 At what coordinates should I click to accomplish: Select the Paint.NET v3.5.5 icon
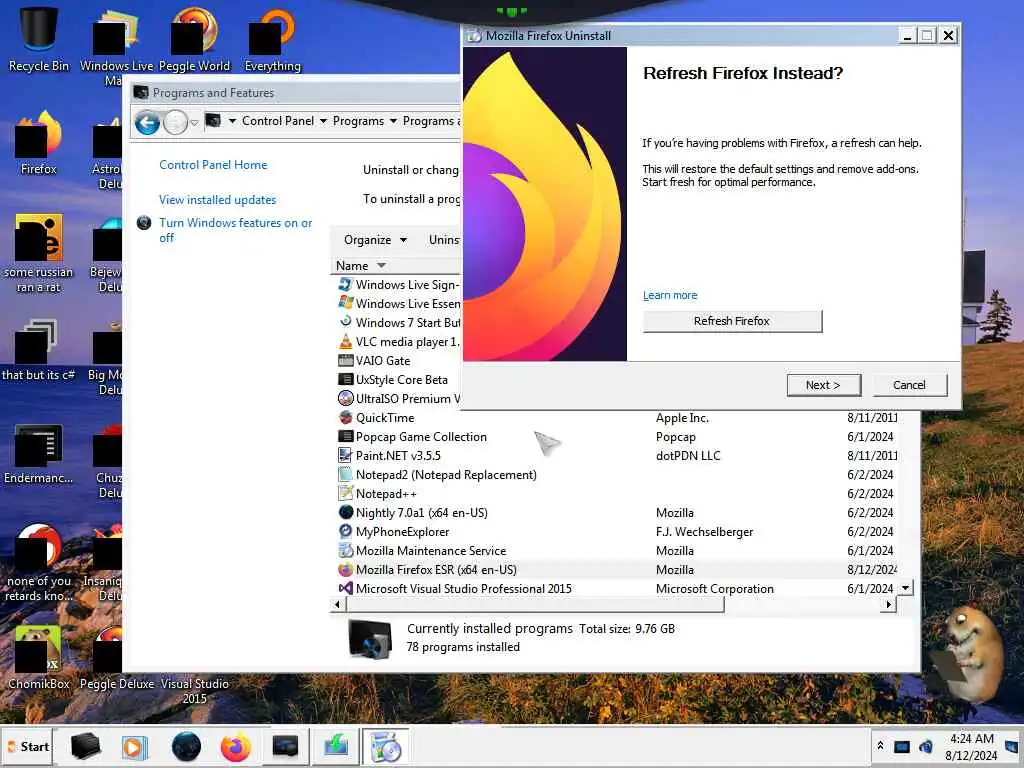345,456
